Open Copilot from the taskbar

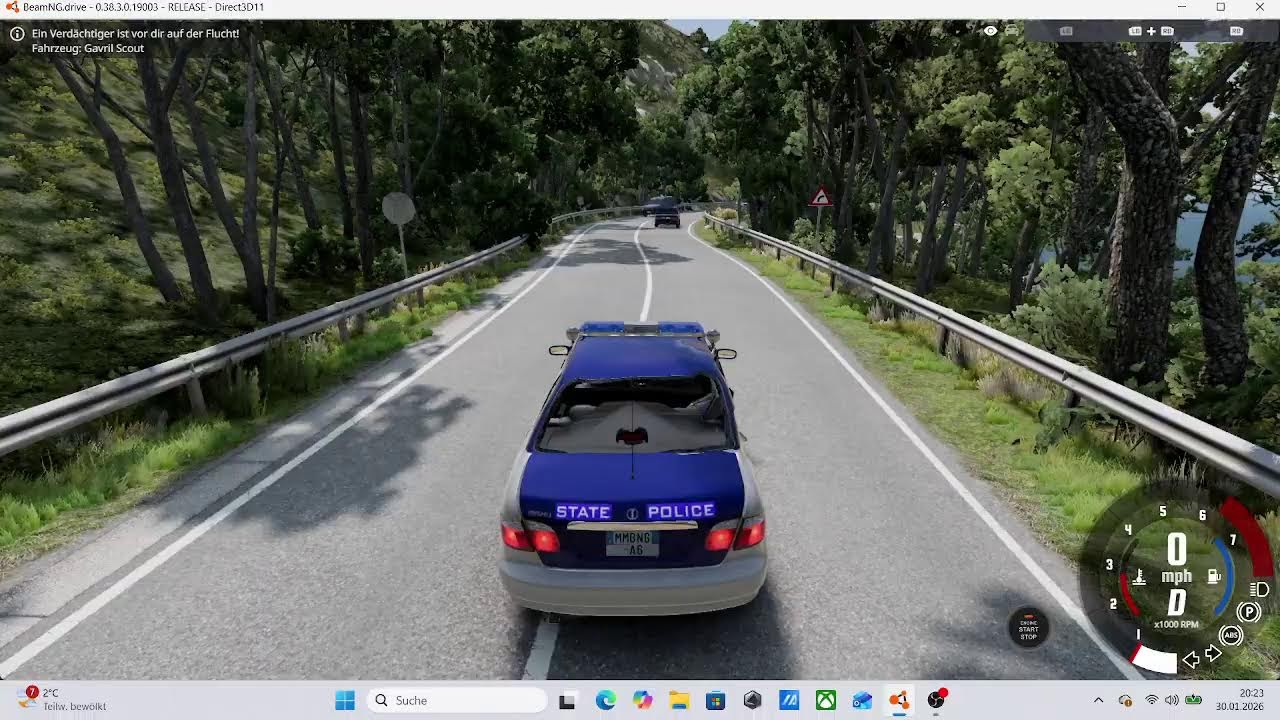click(642, 700)
